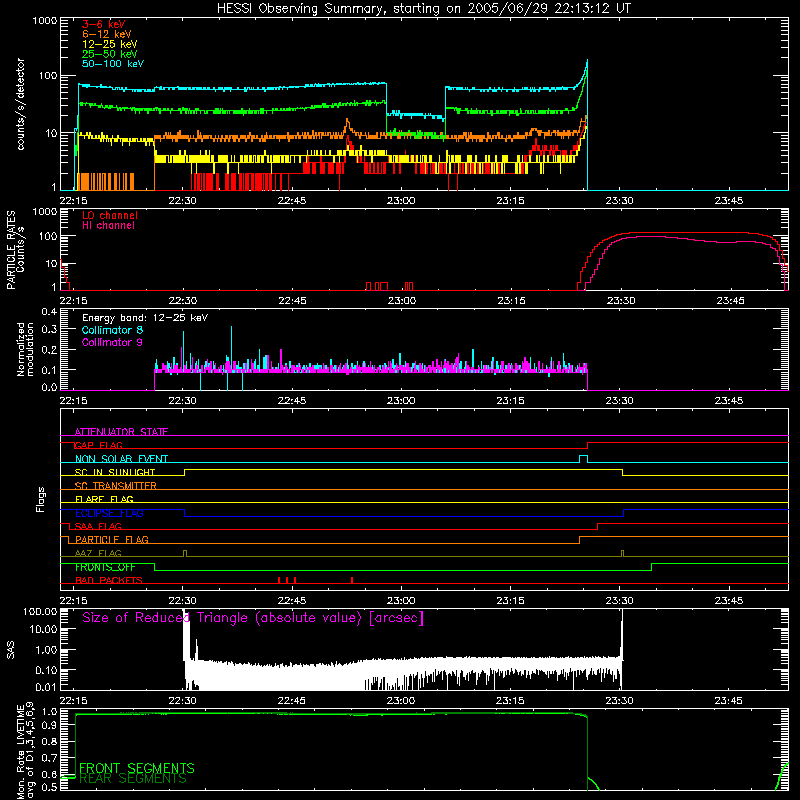Click the counts/s/detector axis label
The image size is (800, 800).
point(21,104)
